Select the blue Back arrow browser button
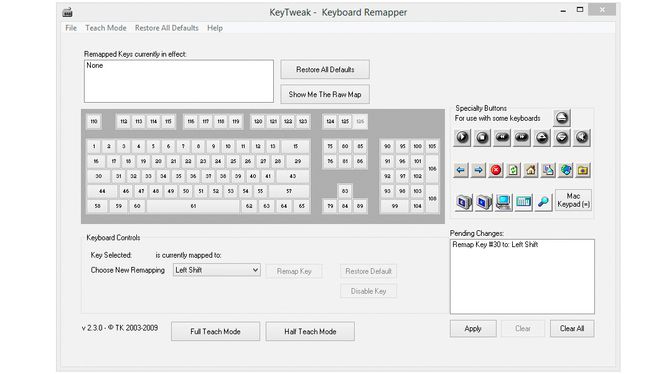This screenshot has height=374, width=664. [461, 170]
